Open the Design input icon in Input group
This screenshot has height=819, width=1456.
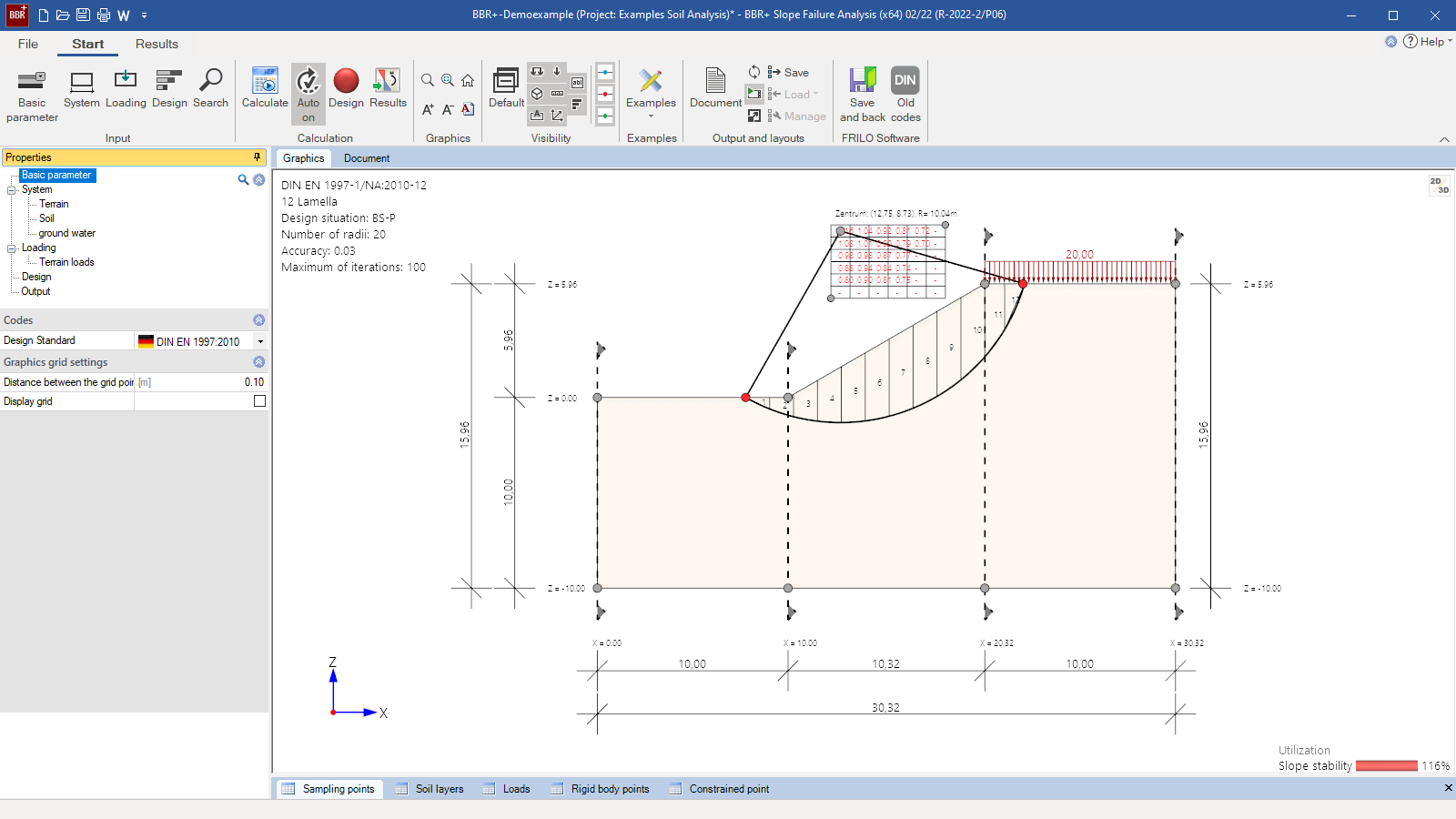[x=169, y=89]
